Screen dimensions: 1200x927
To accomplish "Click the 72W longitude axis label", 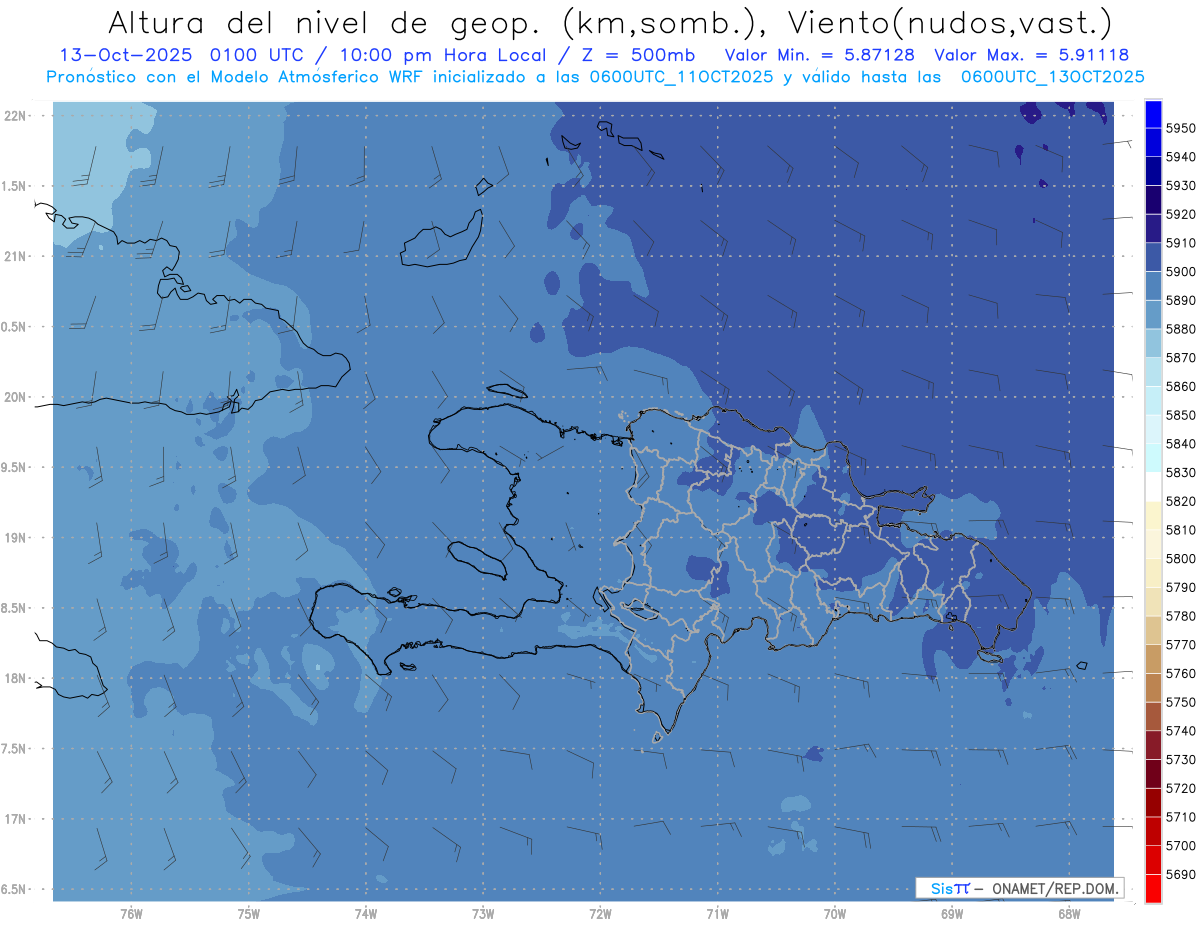I will tap(600, 912).
